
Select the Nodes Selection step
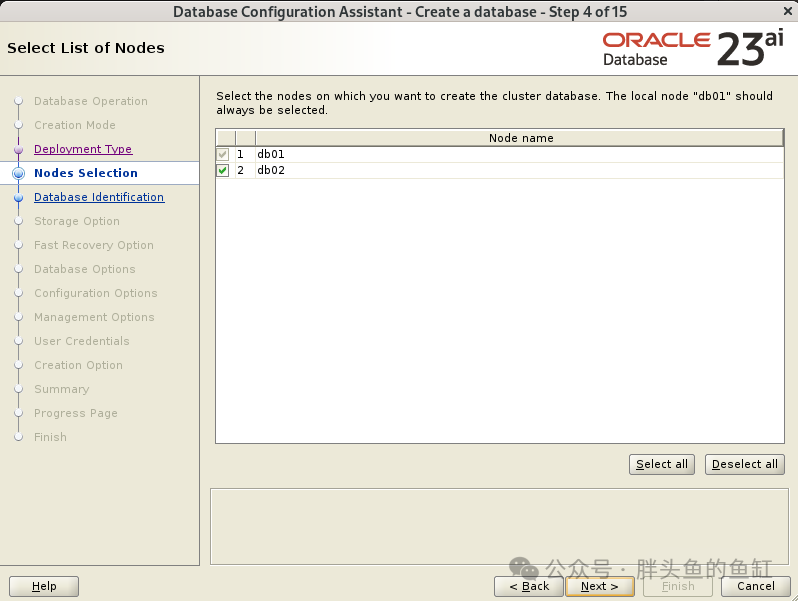coord(86,173)
